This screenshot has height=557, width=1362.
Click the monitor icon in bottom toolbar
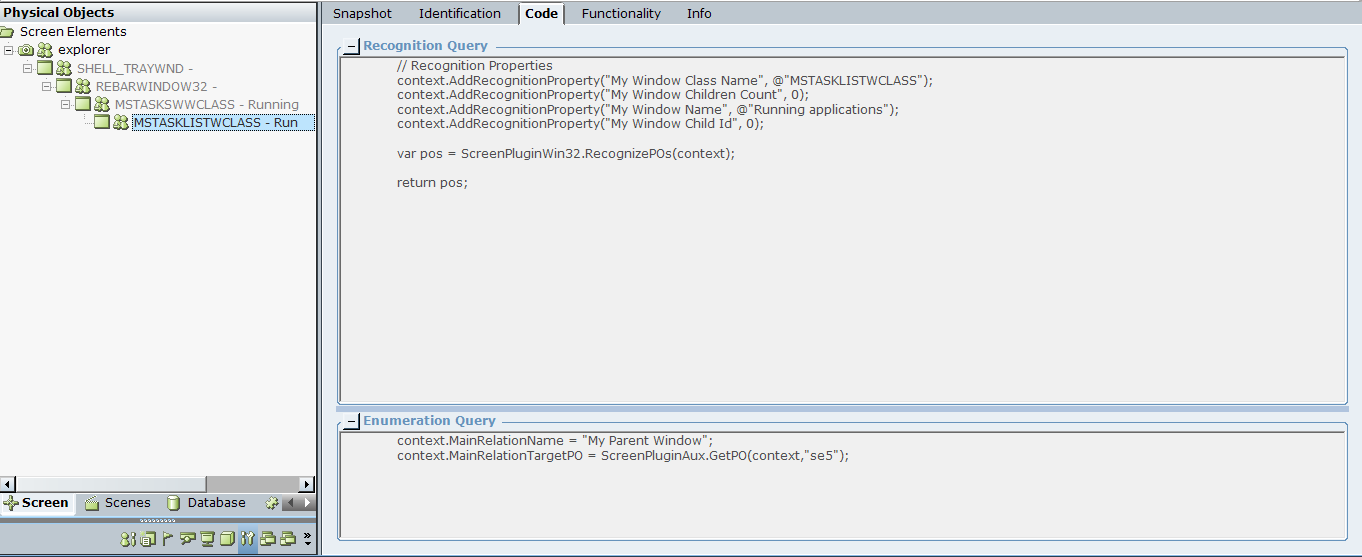coord(207,539)
